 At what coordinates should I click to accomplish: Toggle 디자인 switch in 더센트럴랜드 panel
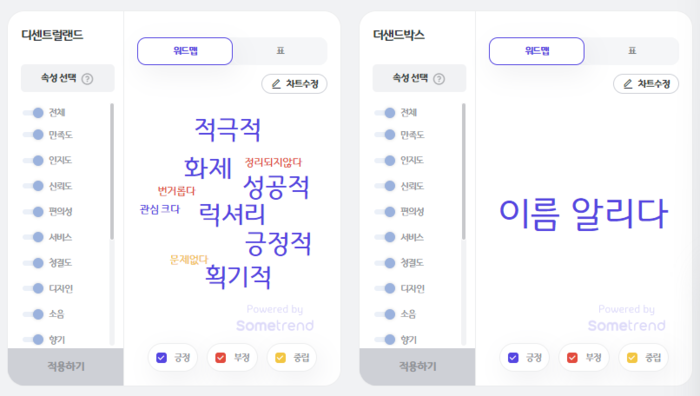33,288
